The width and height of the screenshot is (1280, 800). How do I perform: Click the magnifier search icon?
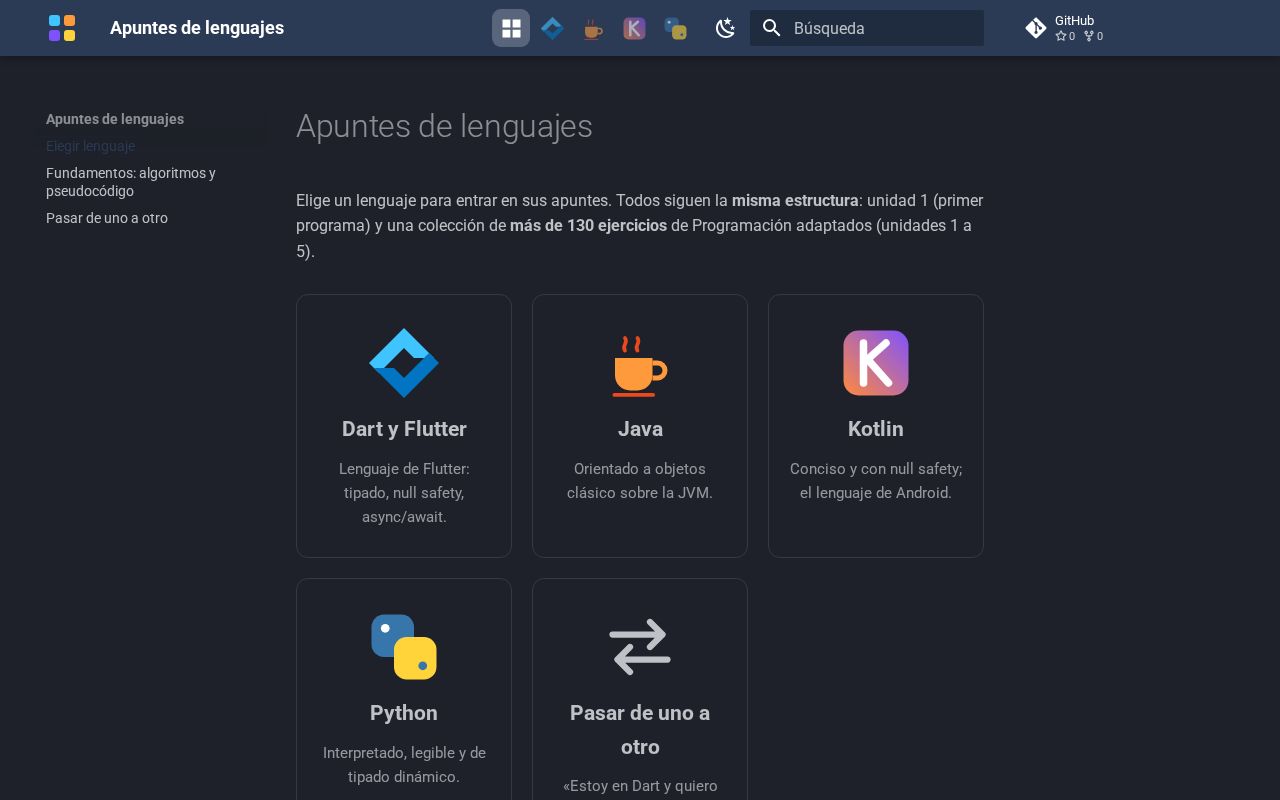tap(771, 28)
